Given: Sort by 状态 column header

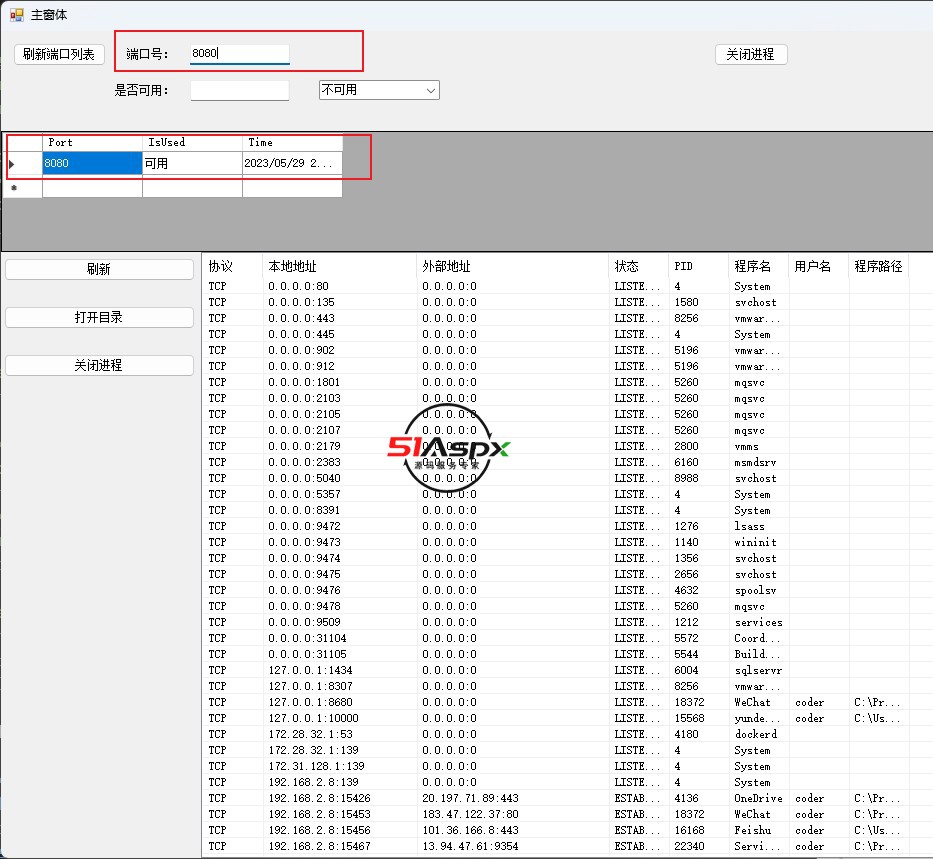Looking at the screenshot, I should 639,266.
